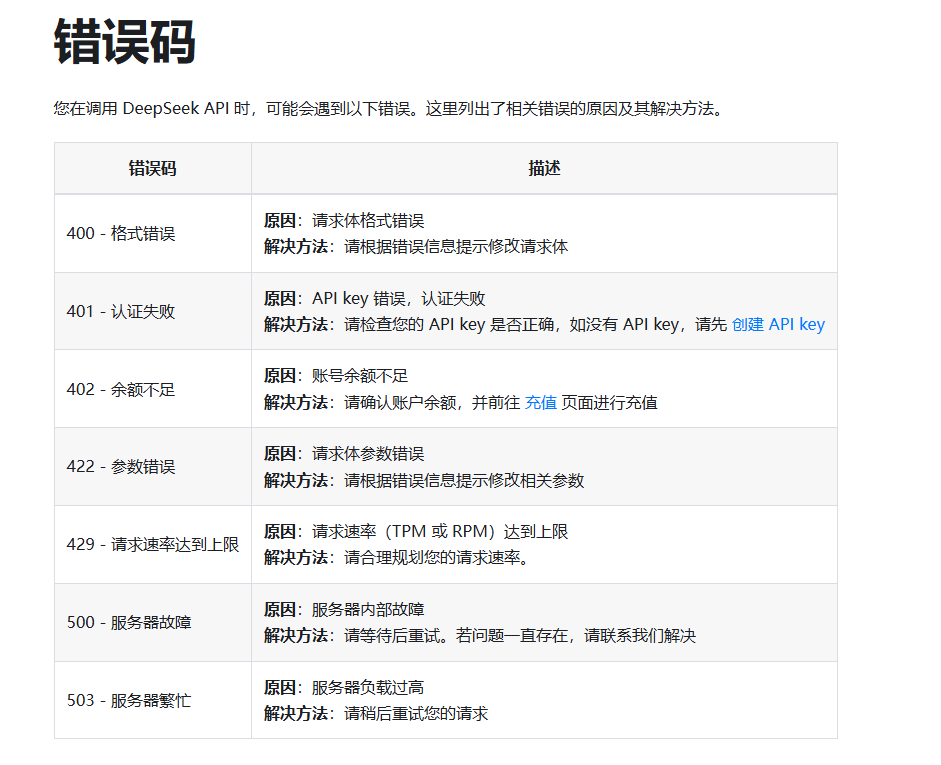Select the 402 - 余额不足 table cell
941x765 pixels.
[x=120, y=389]
